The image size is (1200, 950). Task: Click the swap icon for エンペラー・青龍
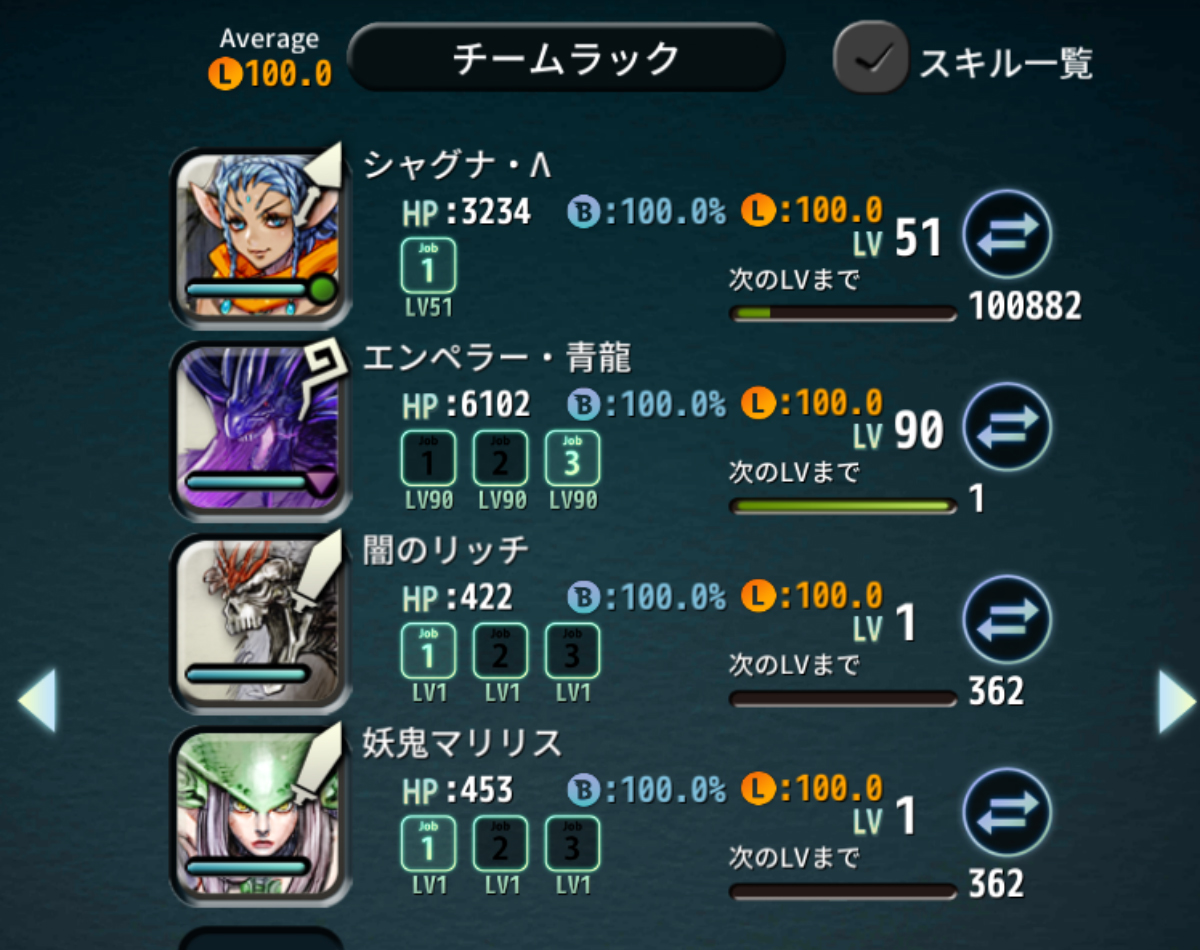tap(1007, 427)
